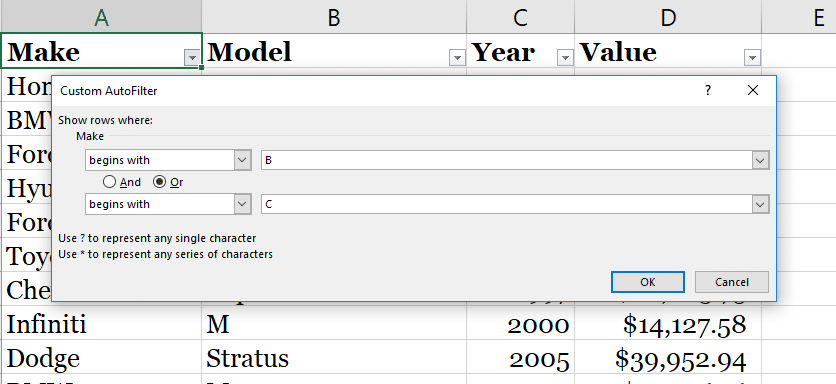Screen dimensions: 836x384
Task: Select column B header
Action: [x=334, y=17]
